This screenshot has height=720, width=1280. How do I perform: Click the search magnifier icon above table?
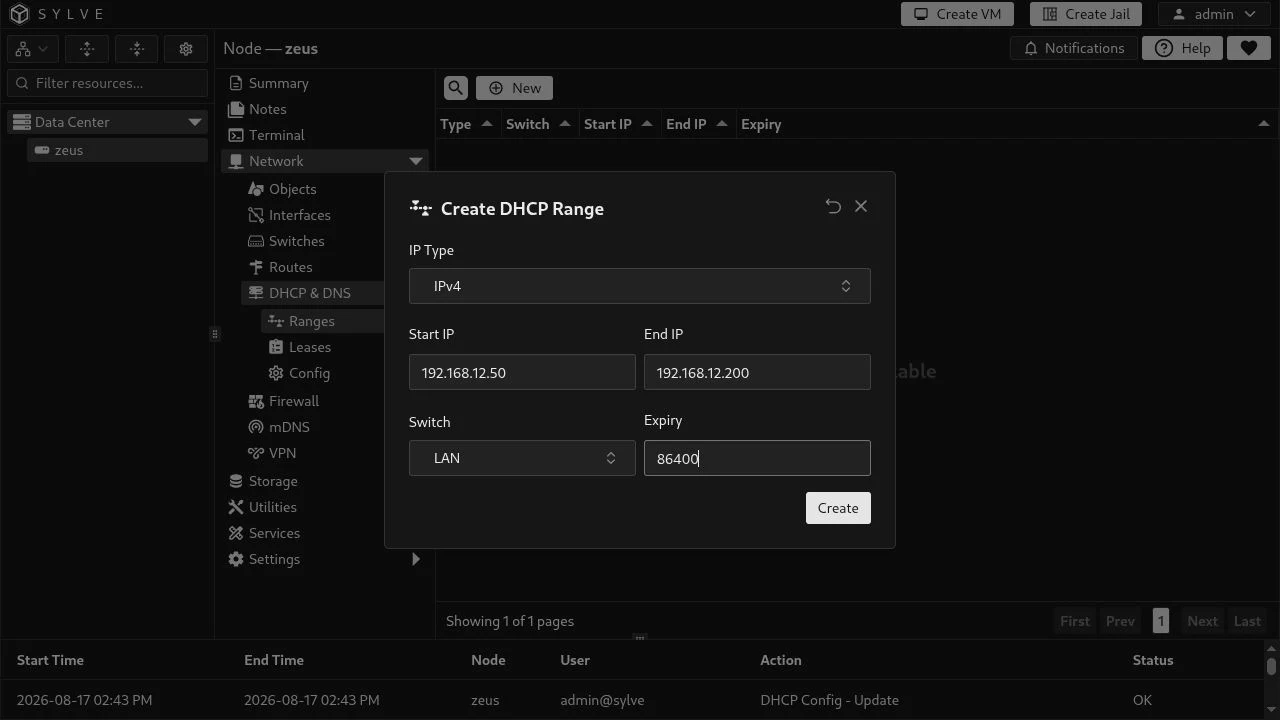(x=456, y=88)
